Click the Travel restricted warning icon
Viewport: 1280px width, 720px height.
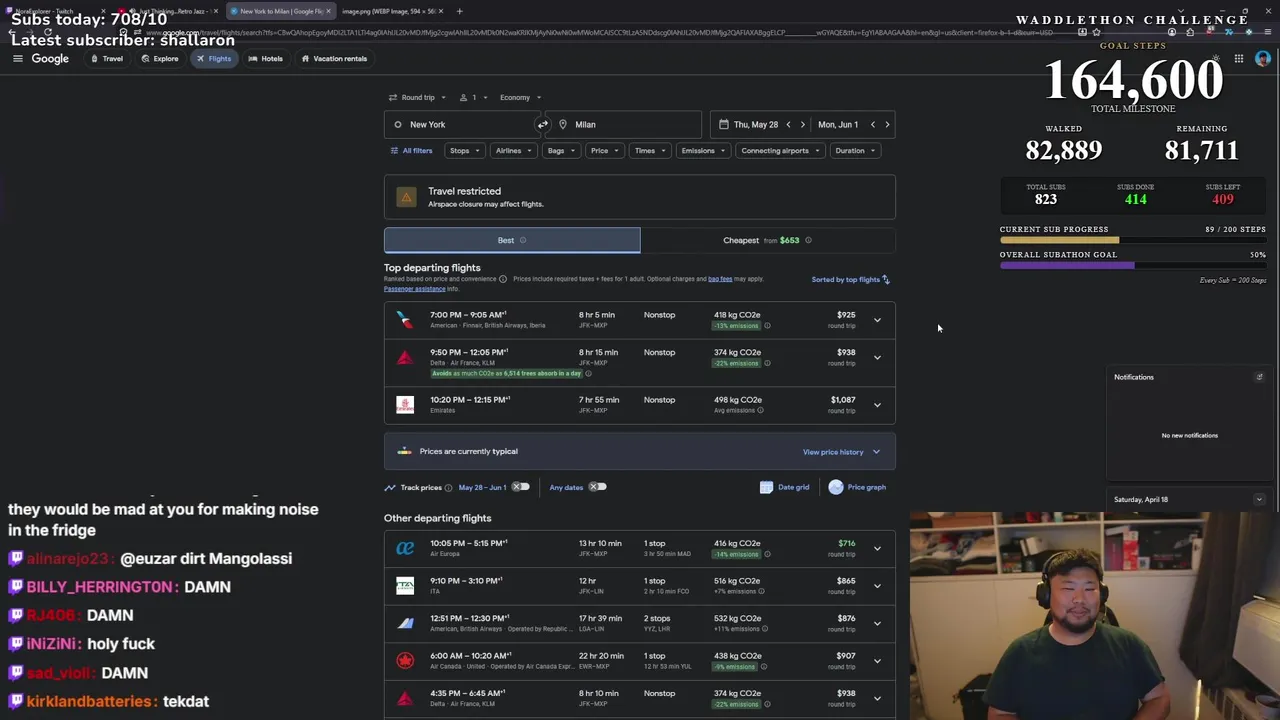pos(406,197)
